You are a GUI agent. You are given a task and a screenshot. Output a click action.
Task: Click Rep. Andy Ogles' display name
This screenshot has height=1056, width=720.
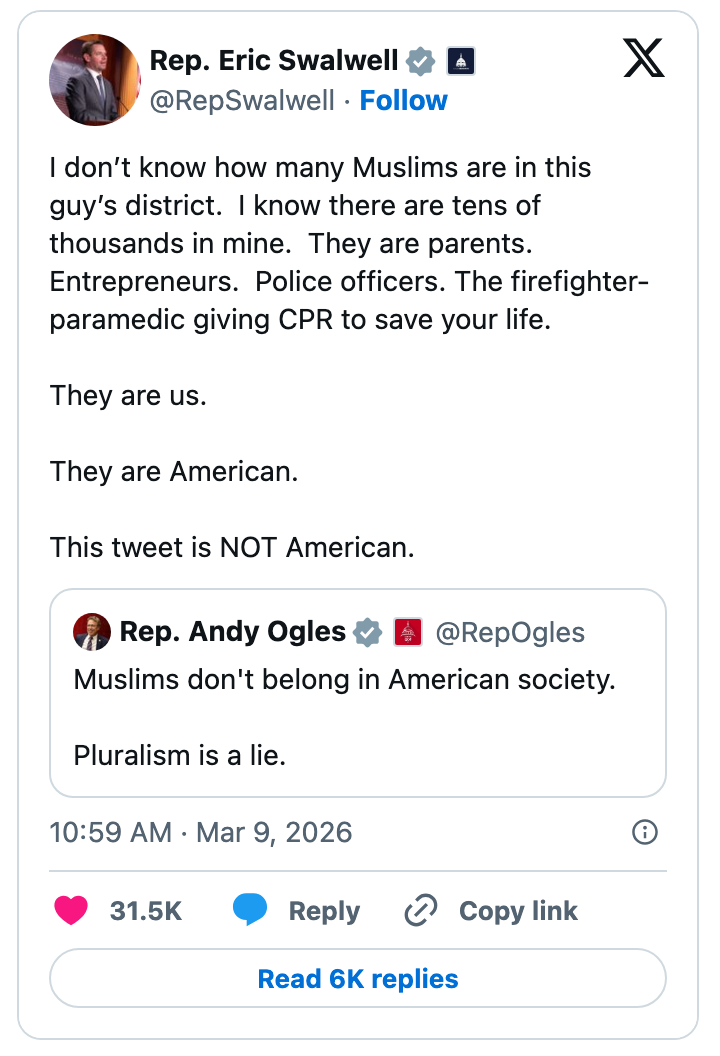pos(232,631)
